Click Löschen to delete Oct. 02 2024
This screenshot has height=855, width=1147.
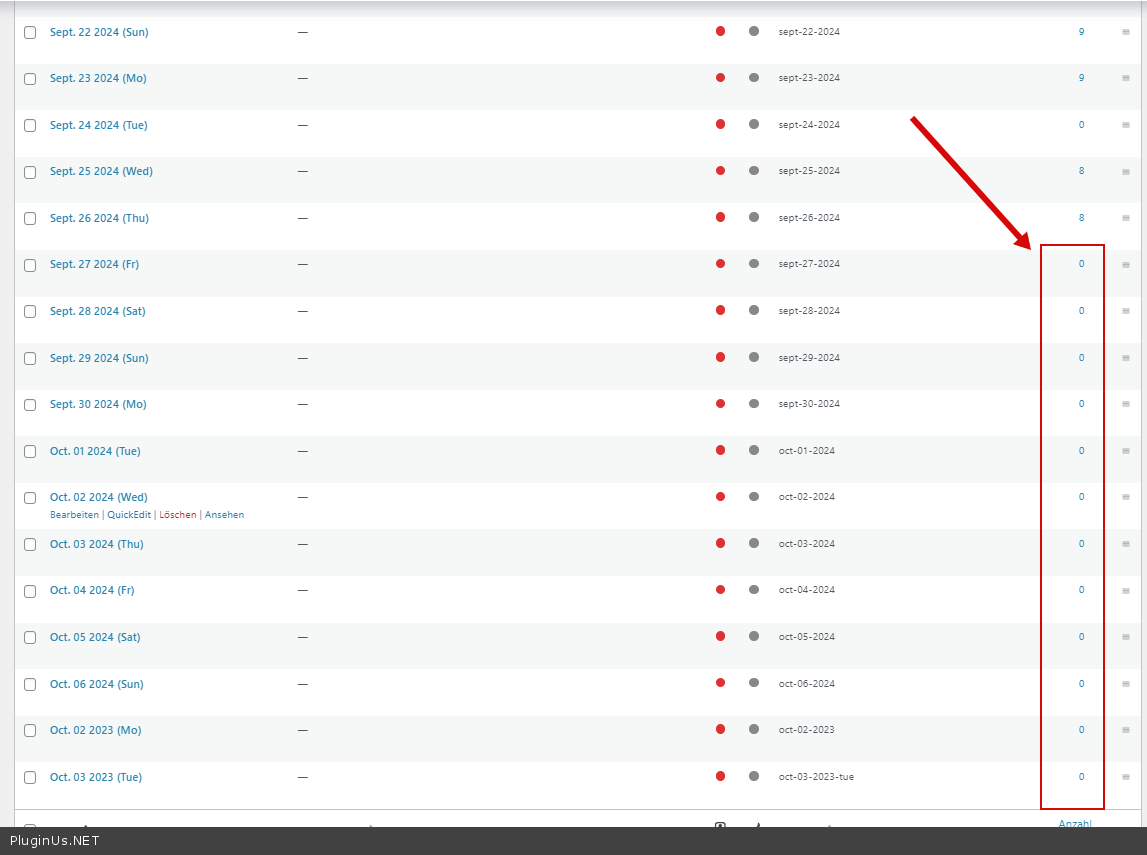pos(178,515)
